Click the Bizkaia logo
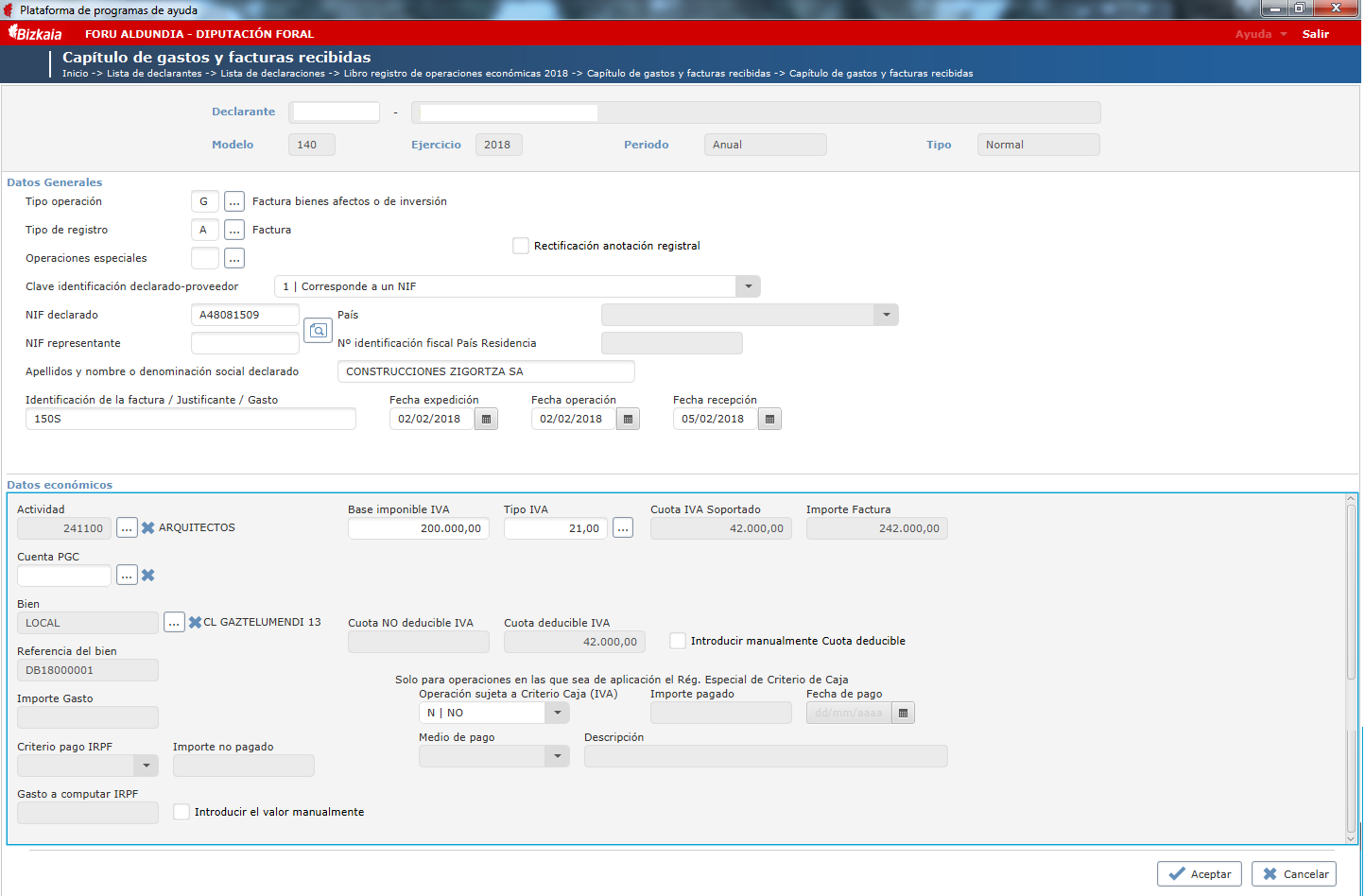 [x=35, y=33]
